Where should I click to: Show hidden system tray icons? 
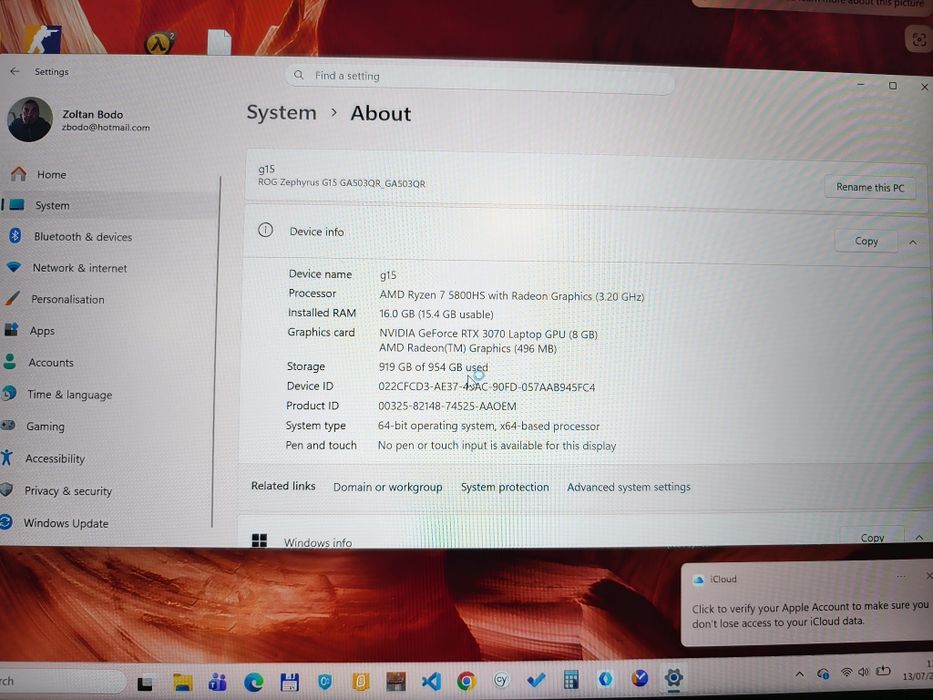tap(800, 674)
